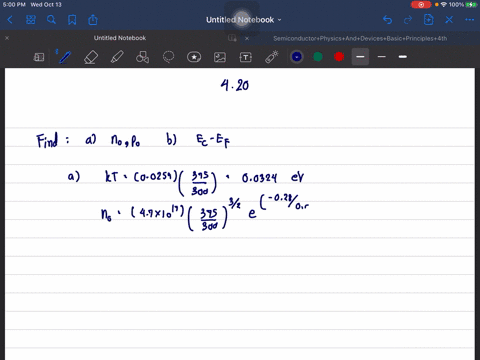Go back using the left arrow
Image resolution: width=480 pixels, height=360 pixels.
pyautogui.click(x=10, y=20)
